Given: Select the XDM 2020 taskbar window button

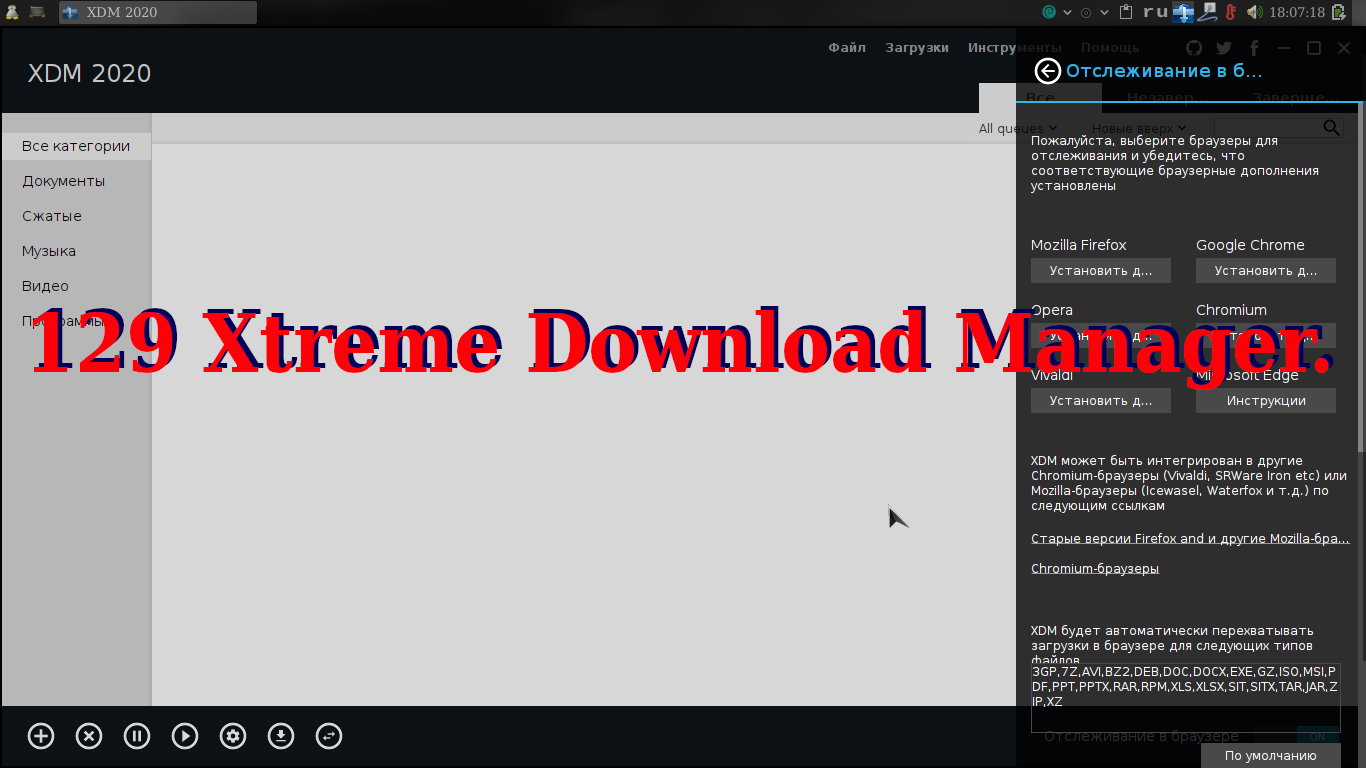Looking at the screenshot, I should (x=158, y=12).
